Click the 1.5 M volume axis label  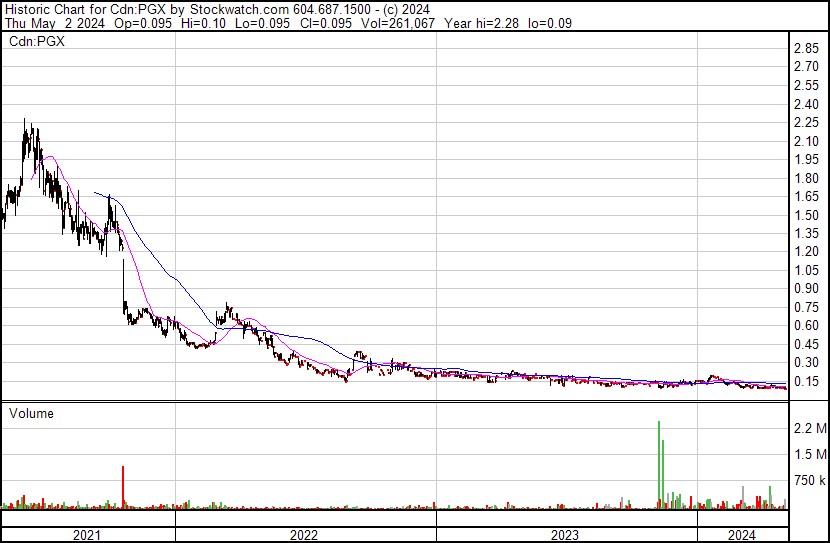pyautogui.click(x=810, y=454)
